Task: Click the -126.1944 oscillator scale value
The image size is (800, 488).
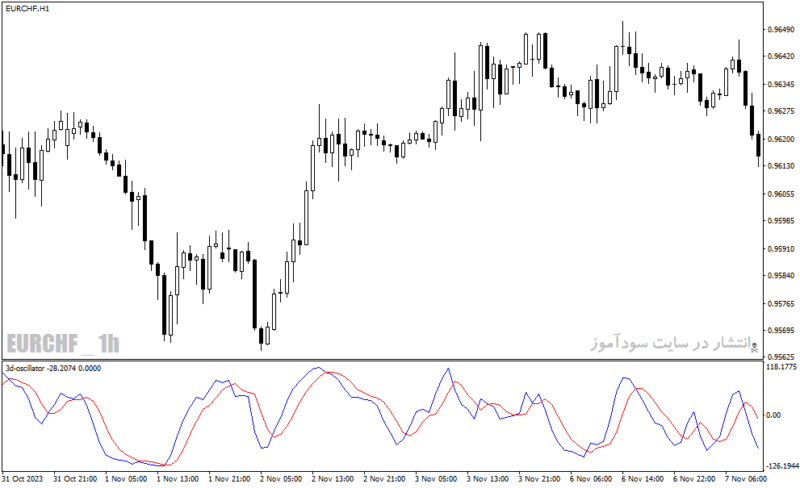Action: point(783,466)
